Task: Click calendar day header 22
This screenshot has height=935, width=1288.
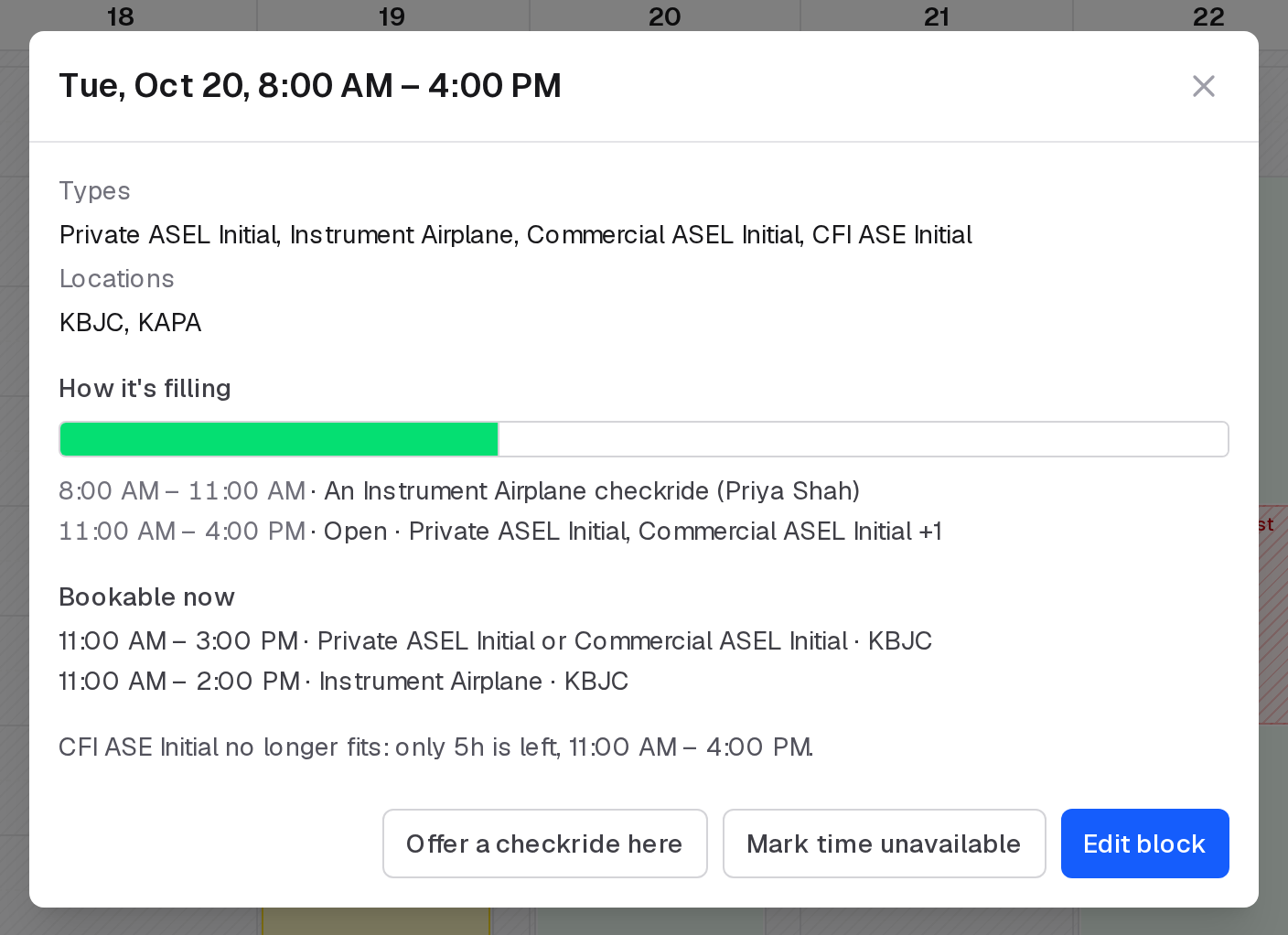Action: pos(1208,16)
